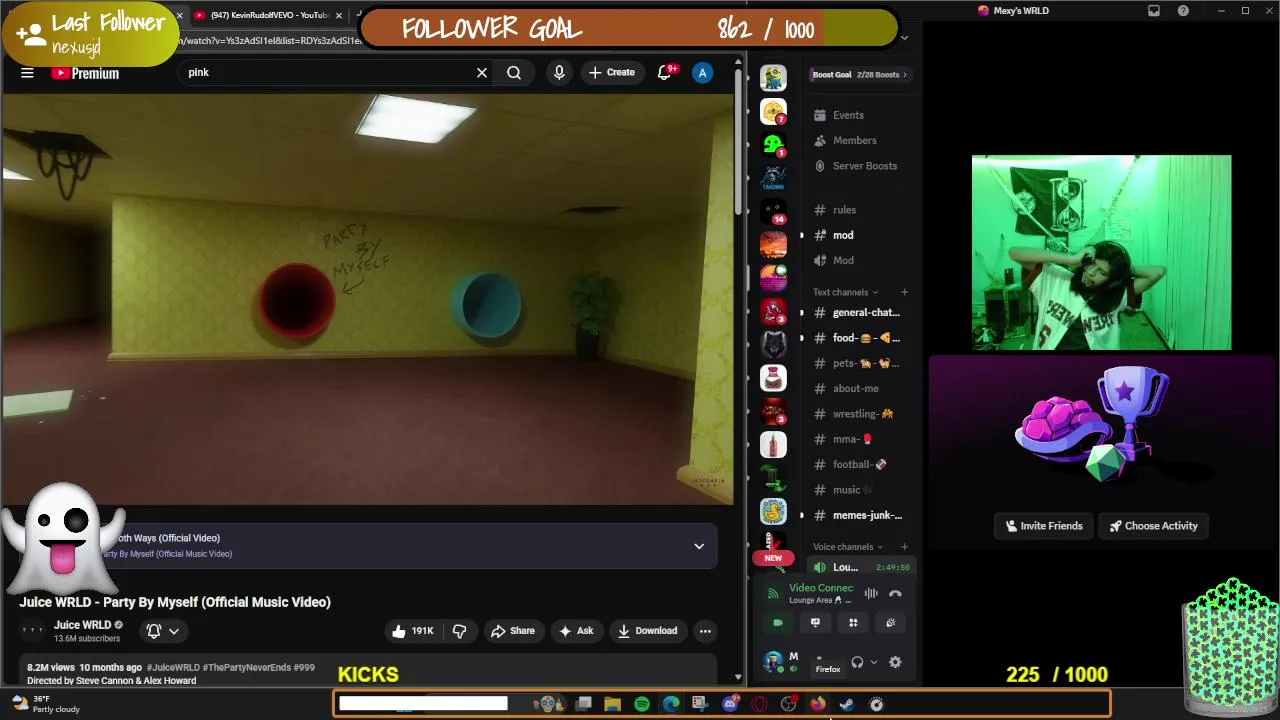Screen dimensions: 1280x720
Task: Toggle Discord deafen headphones
Action: pos(857,662)
